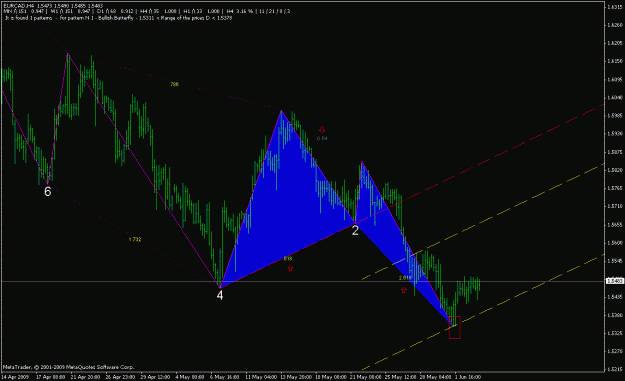Select the red dashed channel line

click(x=480, y=163)
